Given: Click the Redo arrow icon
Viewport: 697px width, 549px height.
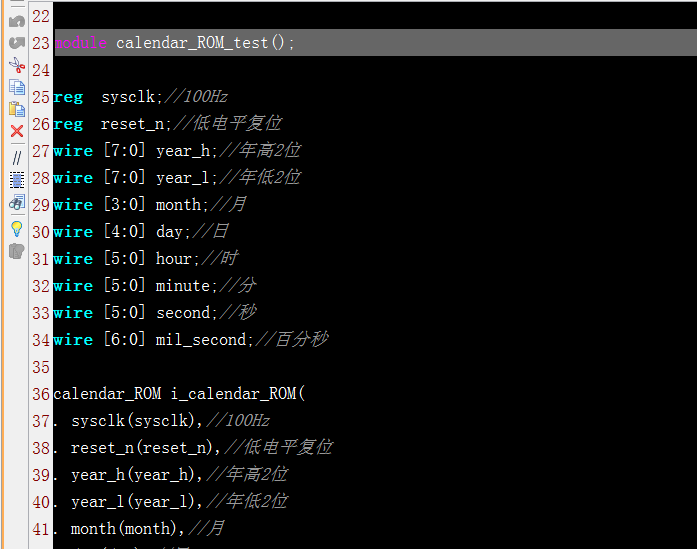Looking at the screenshot, I should [16, 42].
